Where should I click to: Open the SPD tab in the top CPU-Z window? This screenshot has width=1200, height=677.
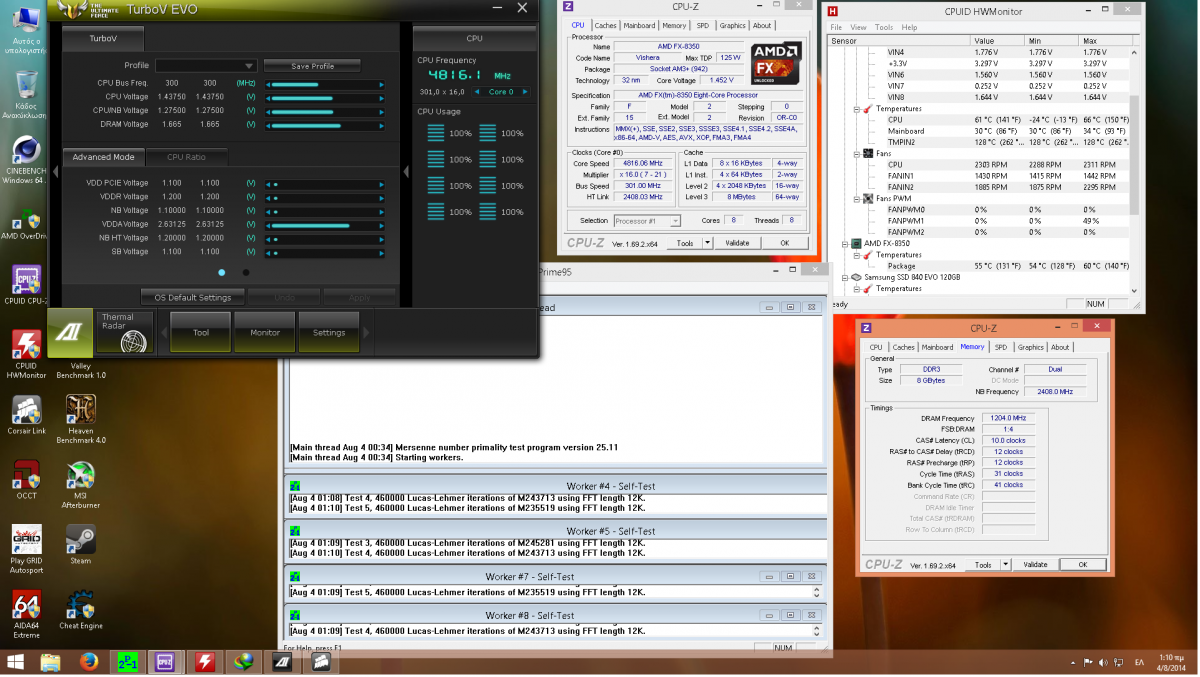(703, 26)
